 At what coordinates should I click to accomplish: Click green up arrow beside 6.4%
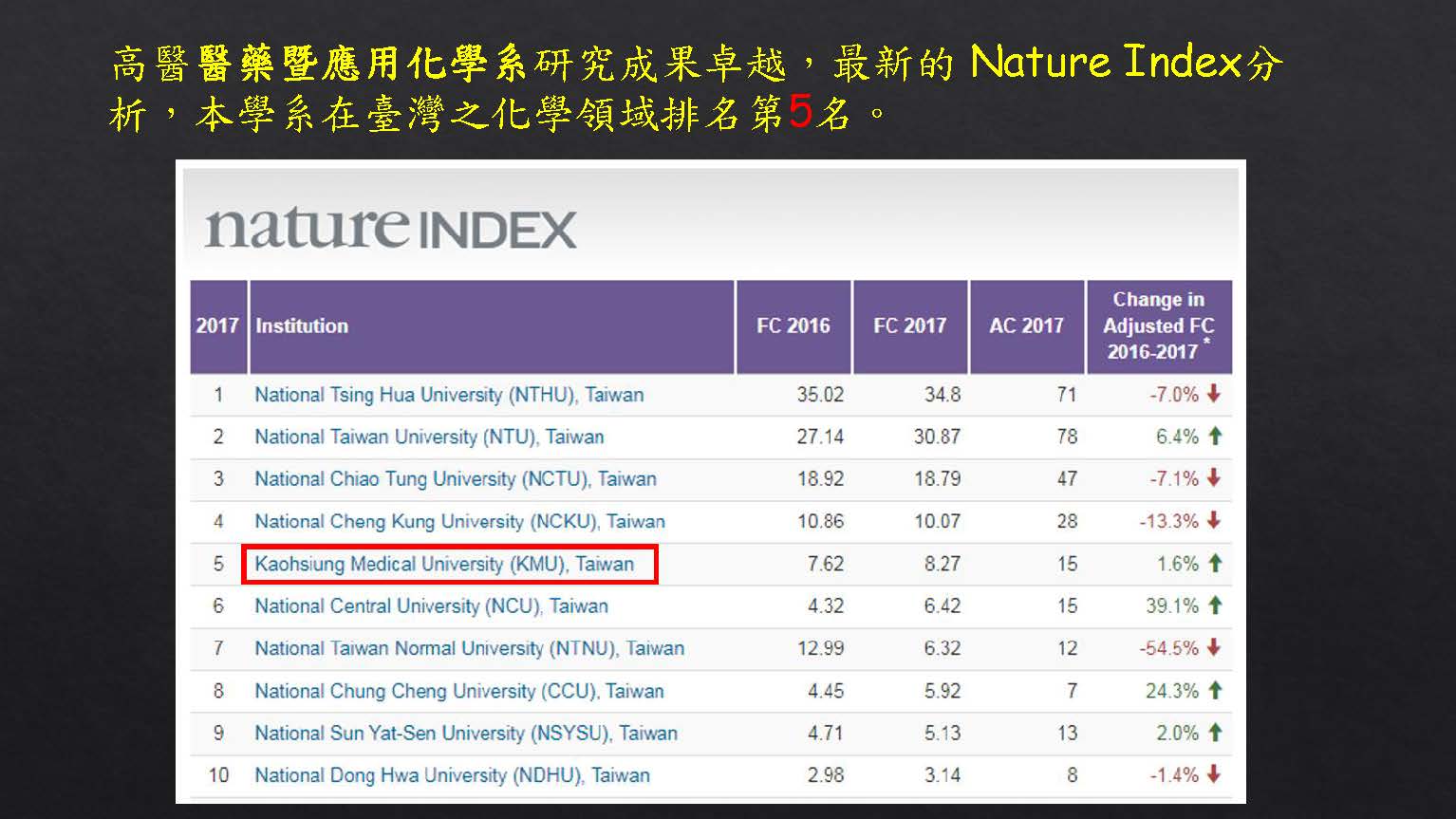click(x=1215, y=436)
